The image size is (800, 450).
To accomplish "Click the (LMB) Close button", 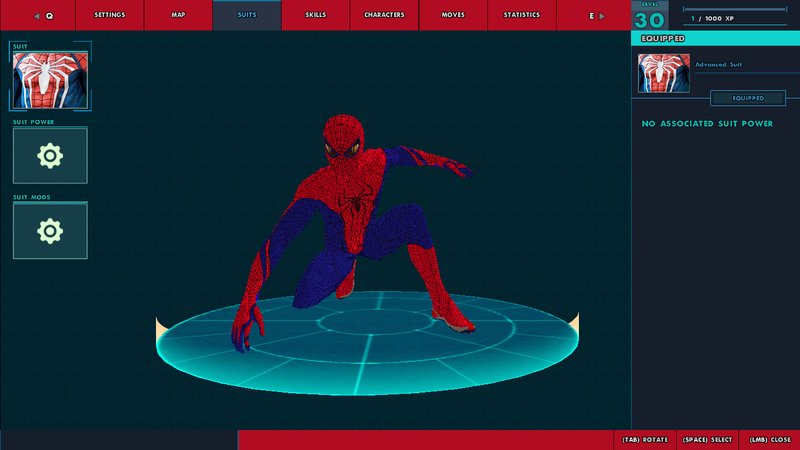I will coord(770,440).
